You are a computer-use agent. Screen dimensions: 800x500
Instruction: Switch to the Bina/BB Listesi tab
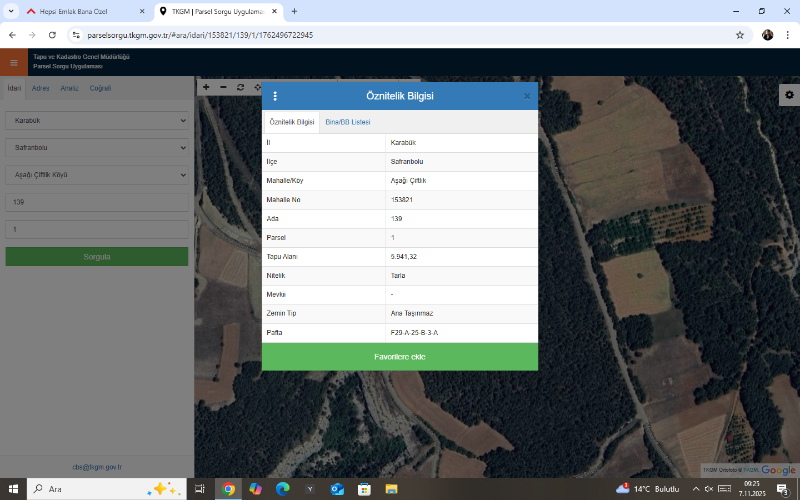click(348, 121)
